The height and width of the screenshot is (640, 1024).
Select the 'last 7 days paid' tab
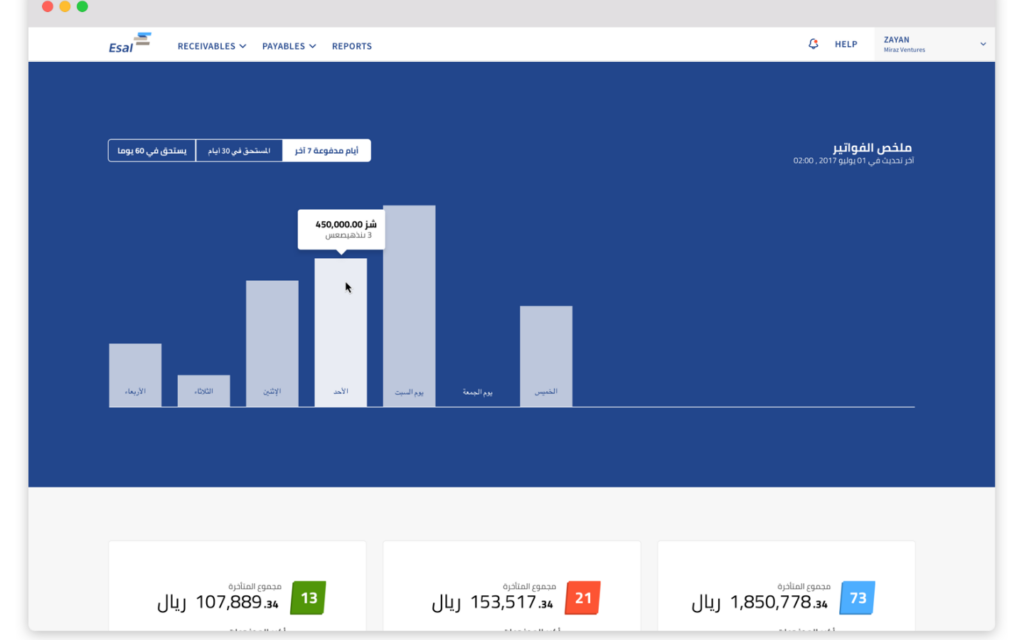pos(327,151)
